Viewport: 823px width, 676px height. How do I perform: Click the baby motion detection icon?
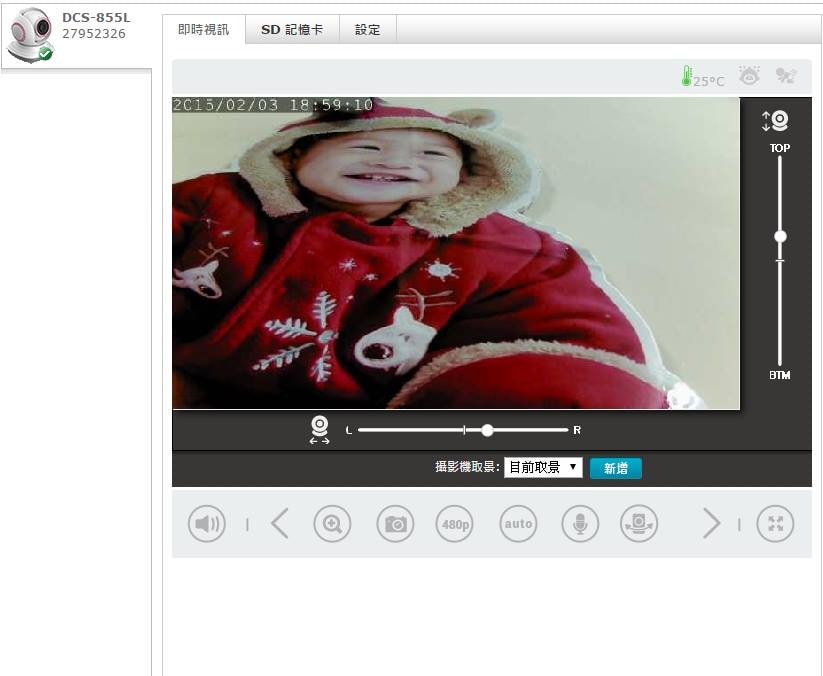pyautogui.click(x=786, y=75)
